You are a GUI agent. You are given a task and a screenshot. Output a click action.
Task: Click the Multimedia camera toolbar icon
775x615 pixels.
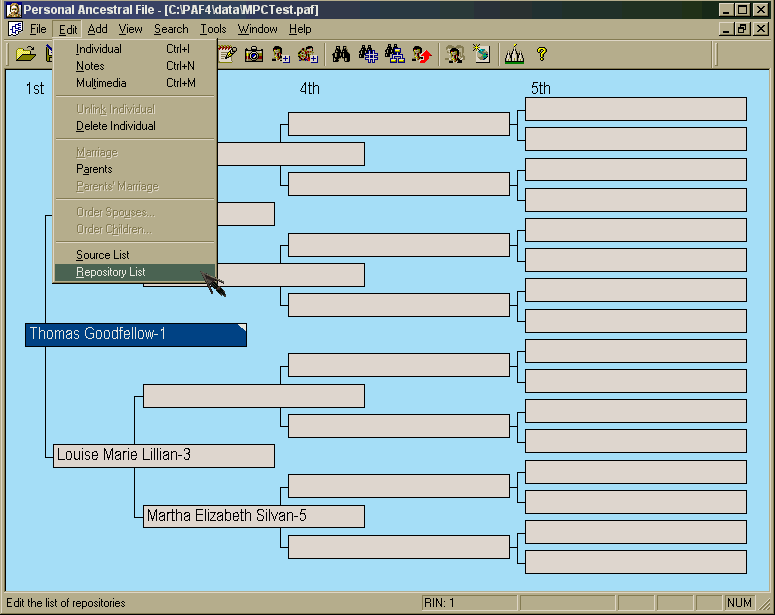254,54
